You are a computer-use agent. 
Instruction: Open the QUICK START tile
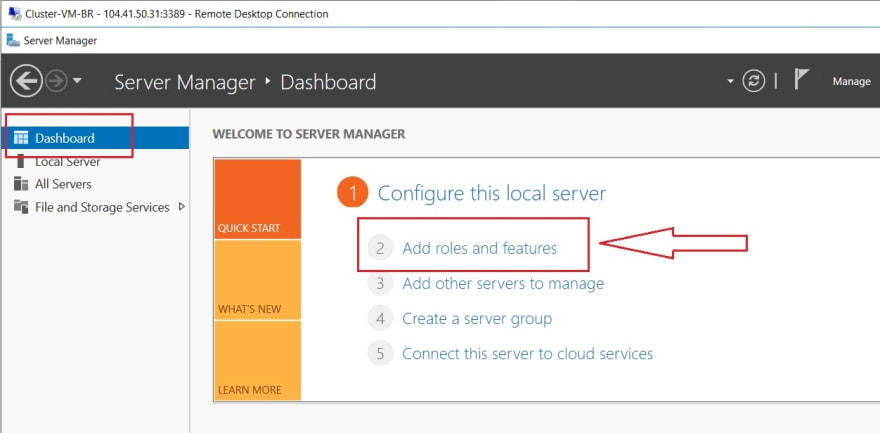(258, 199)
